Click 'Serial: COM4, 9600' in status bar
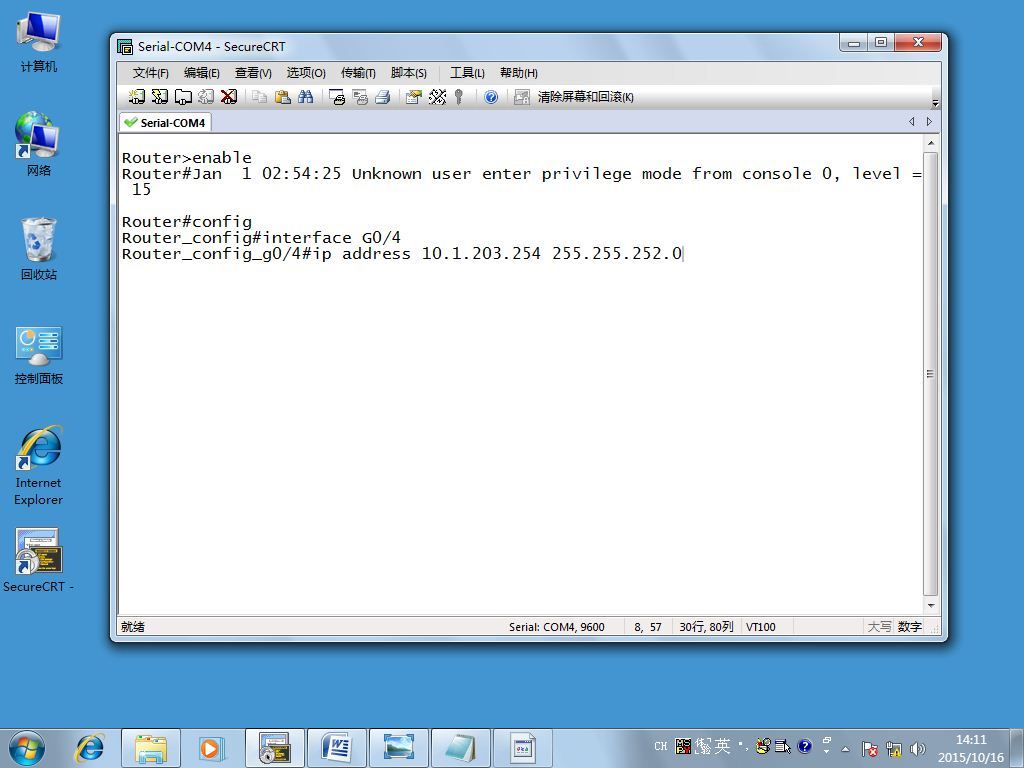The image size is (1024, 768). pyautogui.click(x=556, y=627)
